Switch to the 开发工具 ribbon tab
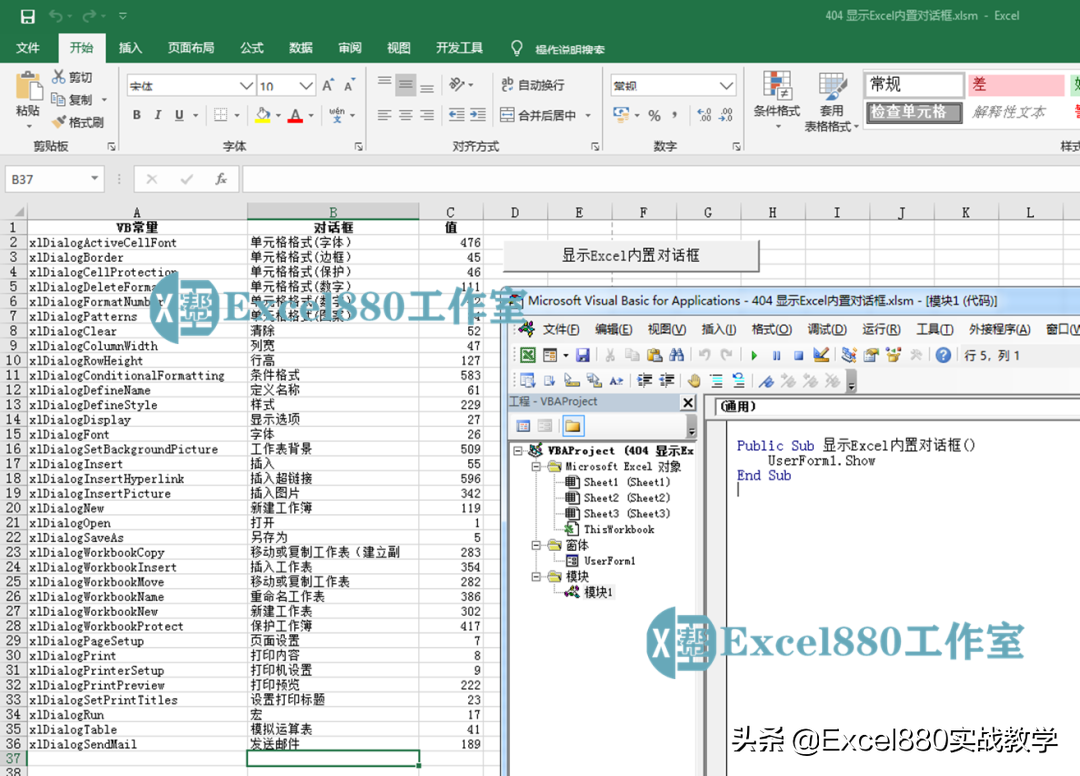Viewport: 1080px width, 776px height. point(459,48)
